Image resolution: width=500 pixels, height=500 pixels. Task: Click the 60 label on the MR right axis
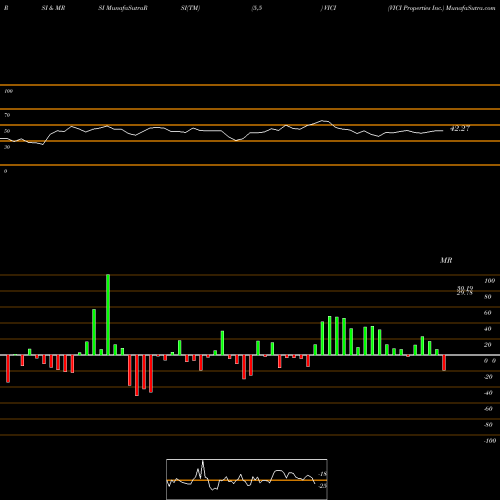(488, 313)
